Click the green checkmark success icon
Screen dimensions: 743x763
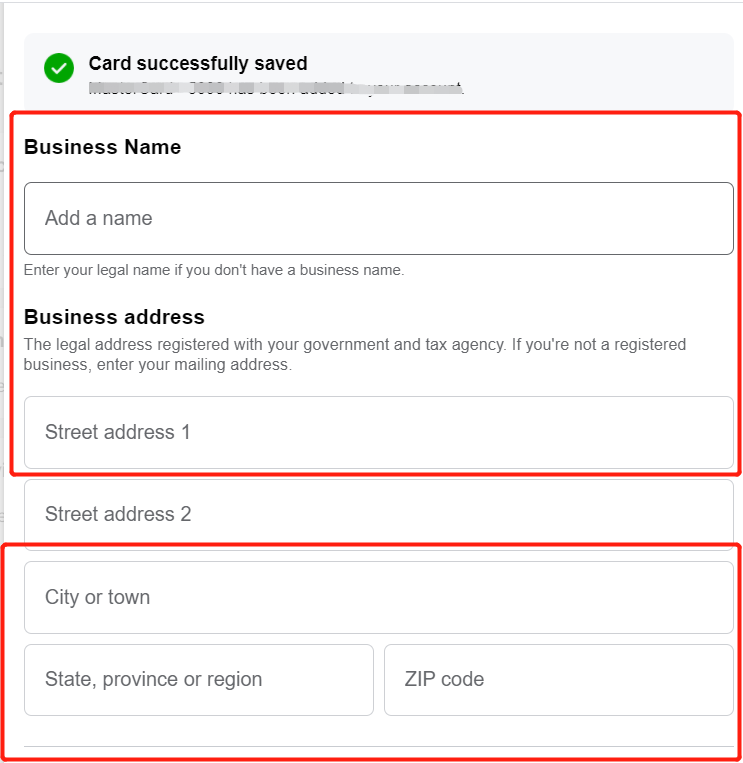coord(59,68)
